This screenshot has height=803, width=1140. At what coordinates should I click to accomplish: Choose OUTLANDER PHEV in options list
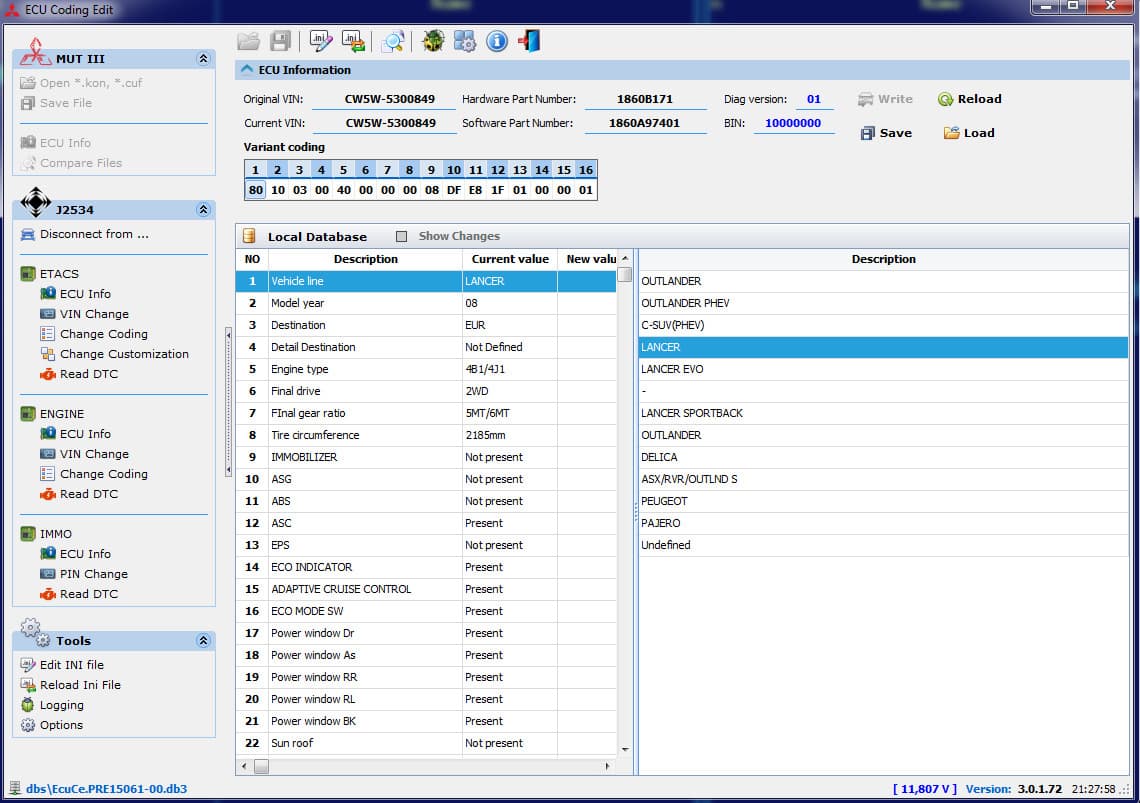(883, 303)
